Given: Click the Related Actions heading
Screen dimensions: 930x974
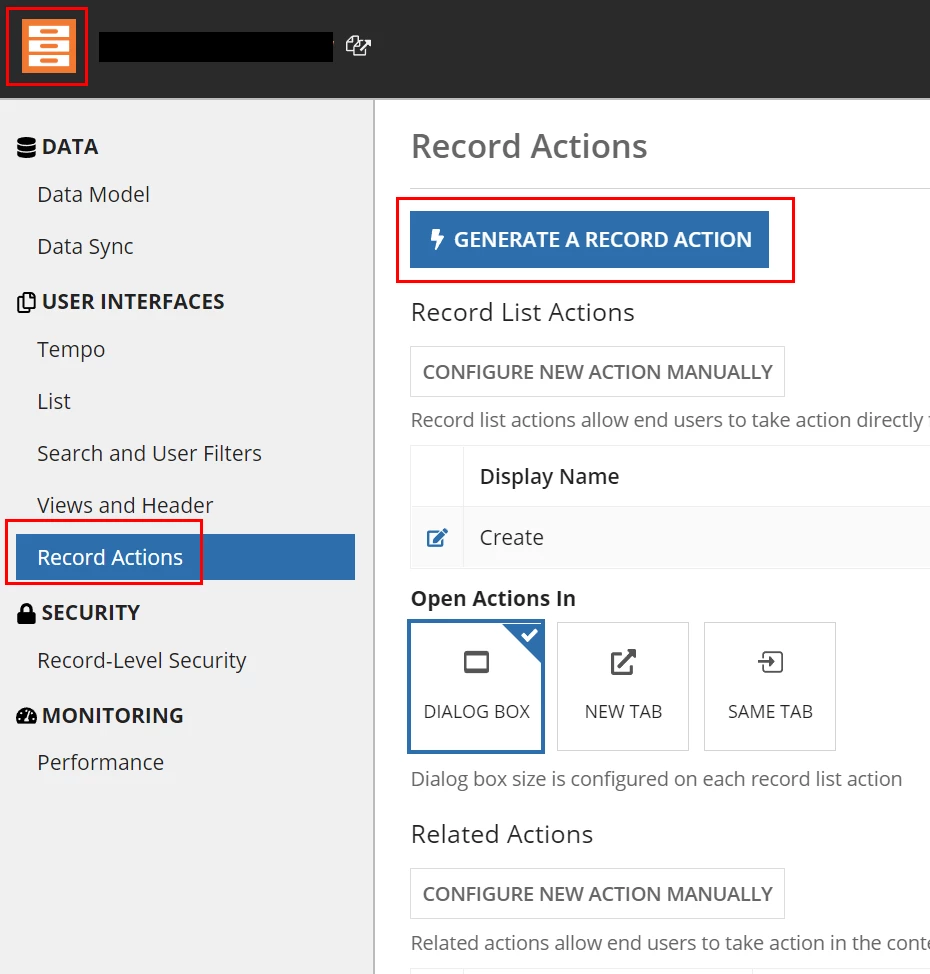Looking at the screenshot, I should coord(502,834).
